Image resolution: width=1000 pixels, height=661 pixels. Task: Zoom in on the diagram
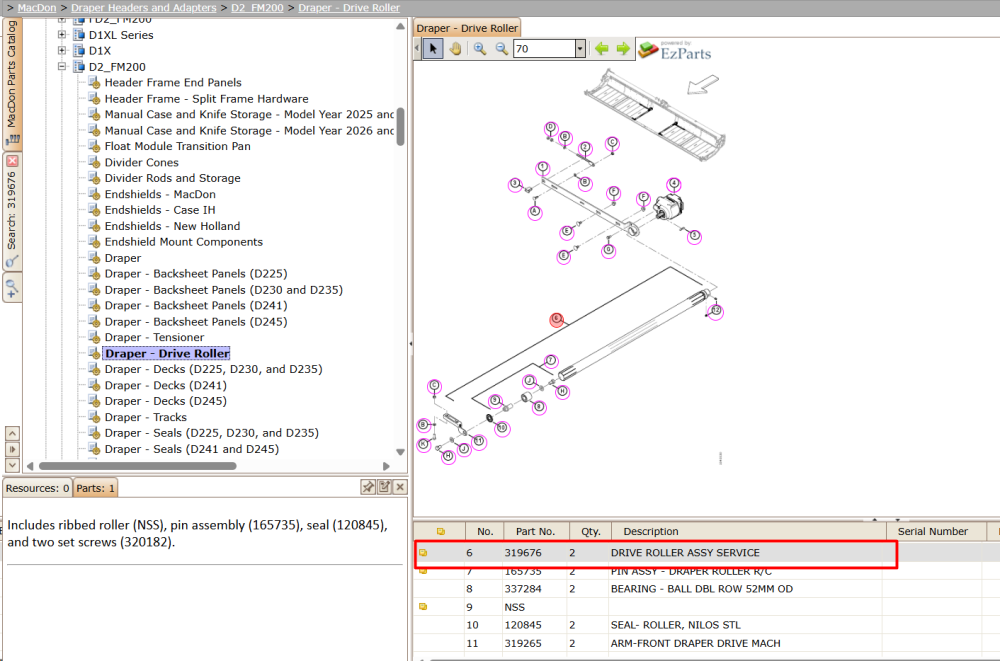pyautogui.click(x=480, y=48)
